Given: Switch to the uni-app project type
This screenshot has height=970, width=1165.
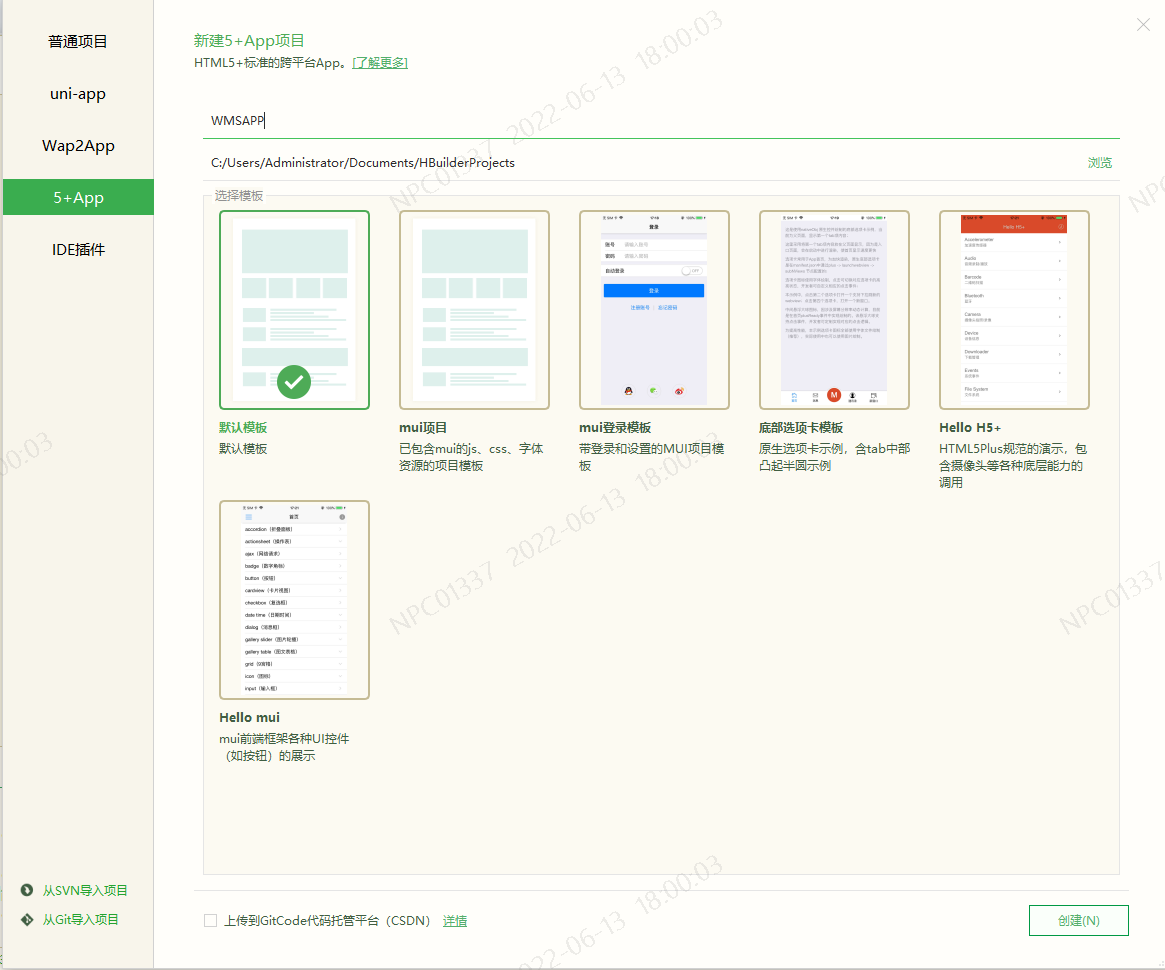Looking at the screenshot, I should click(78, 94).
